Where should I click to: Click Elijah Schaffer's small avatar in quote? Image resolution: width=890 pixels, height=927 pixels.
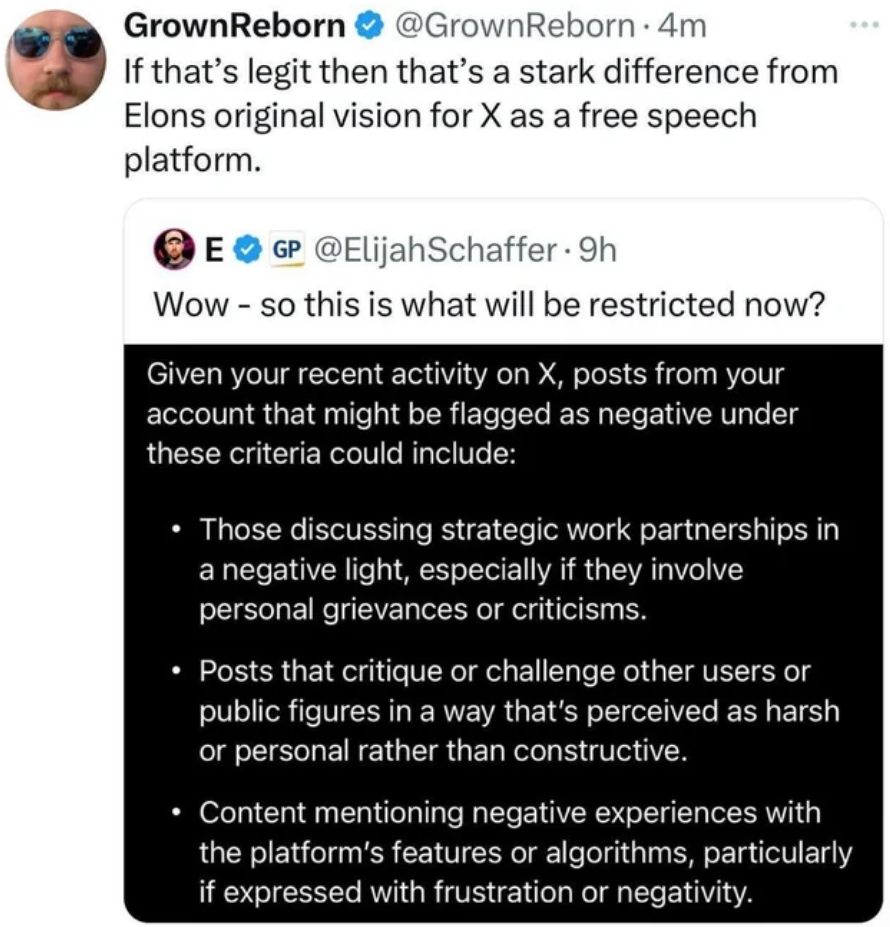[x=174, y=250]
